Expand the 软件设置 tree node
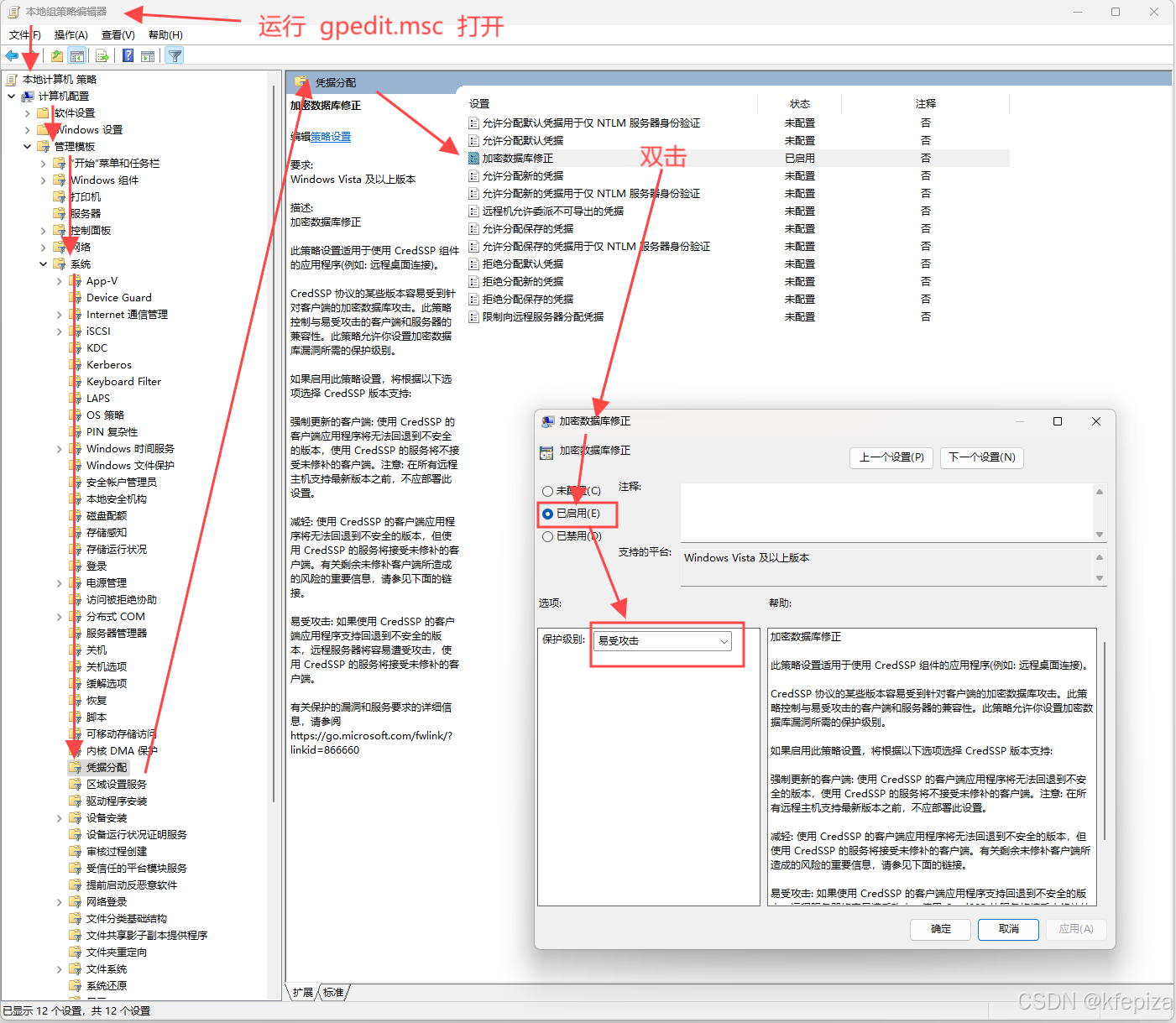 click(27, 113)
